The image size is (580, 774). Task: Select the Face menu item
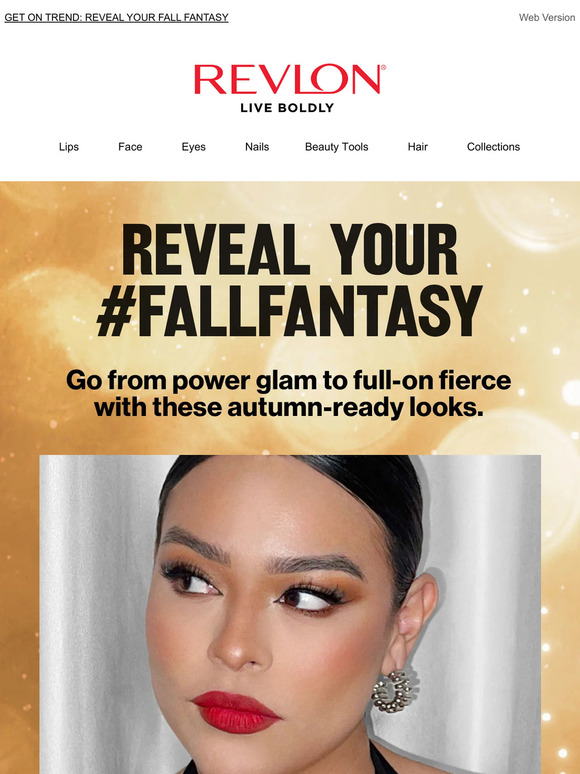[x=130, y=147]
